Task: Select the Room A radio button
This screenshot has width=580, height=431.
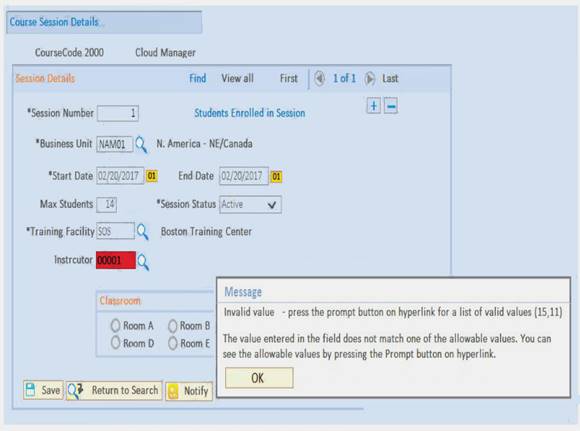Action: 115,326
